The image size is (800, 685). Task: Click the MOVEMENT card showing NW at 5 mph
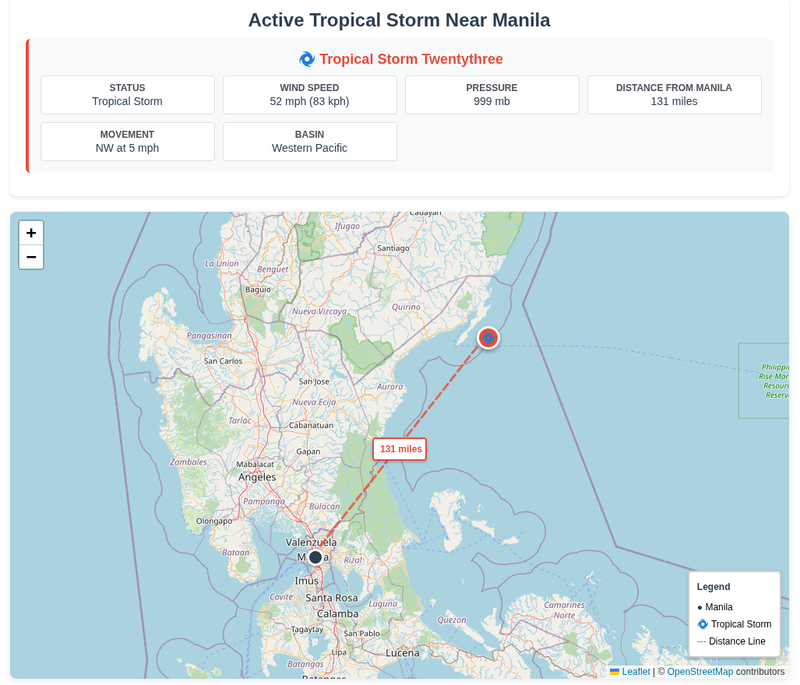pos(127,141)
